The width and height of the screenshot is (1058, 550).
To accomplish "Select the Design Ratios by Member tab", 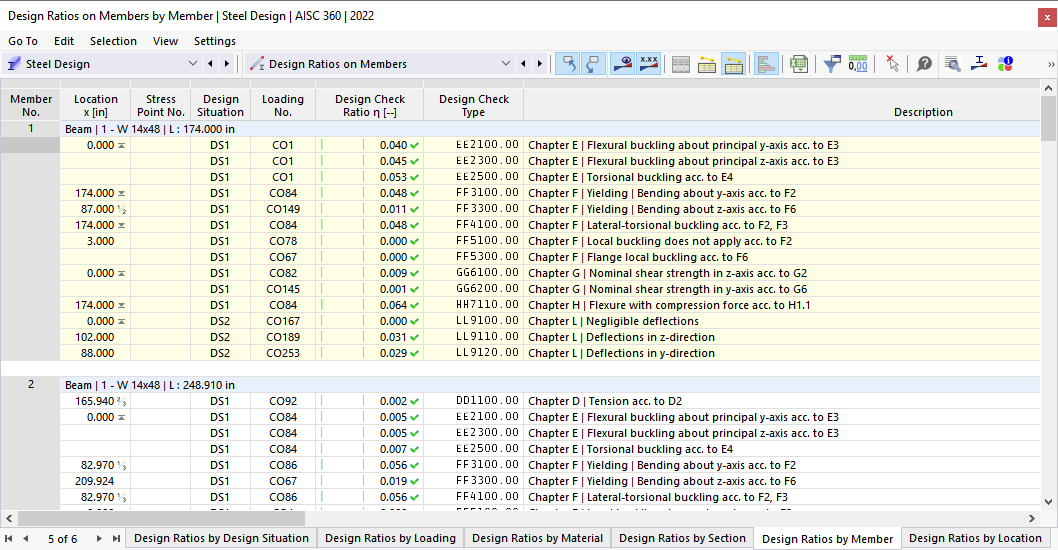I will coord(827,539).
